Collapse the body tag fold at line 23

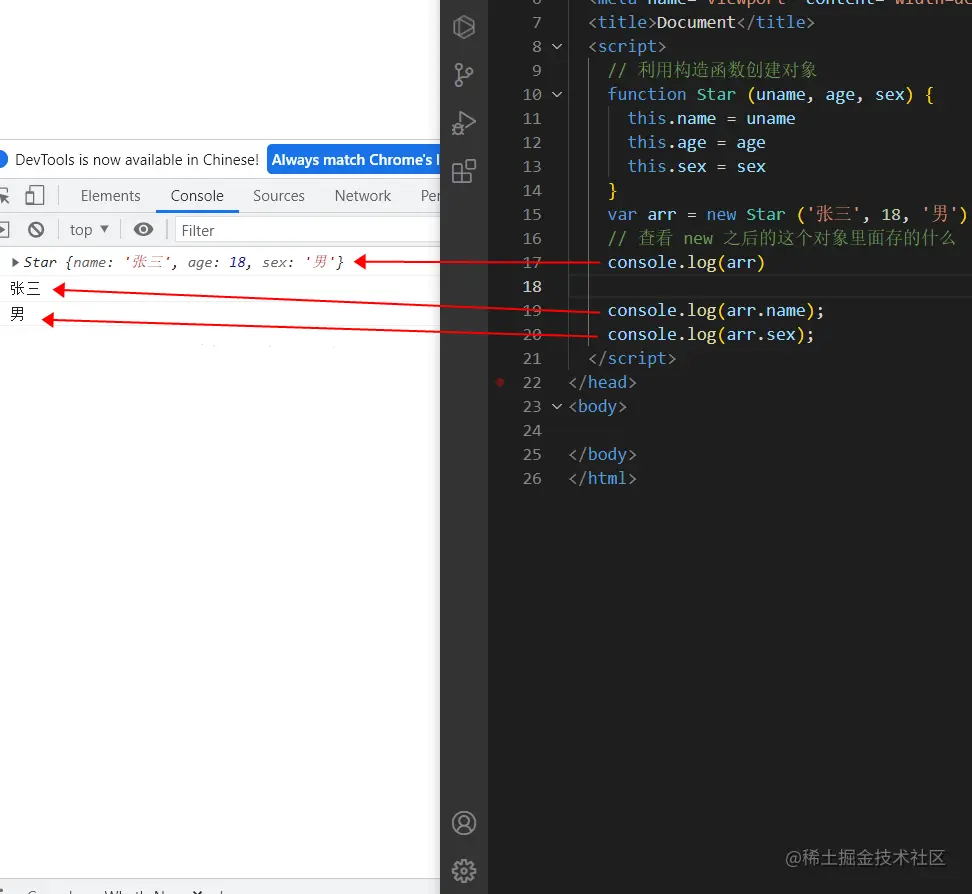point(557,407)
